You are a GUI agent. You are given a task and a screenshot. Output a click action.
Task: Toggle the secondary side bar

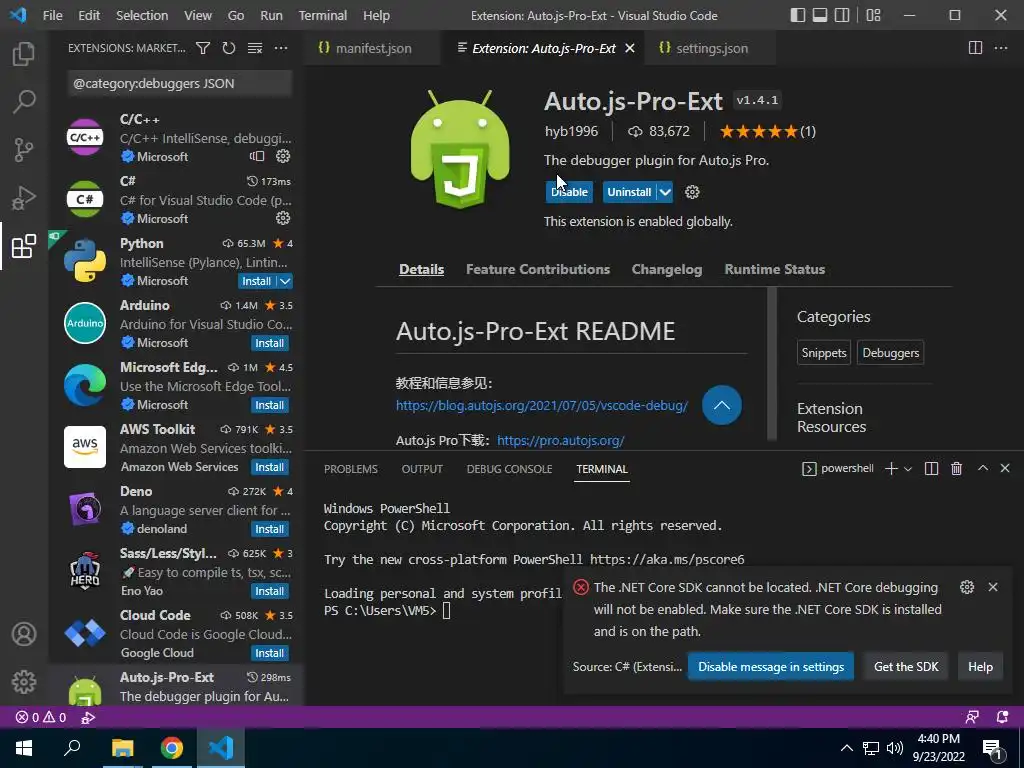842,15
